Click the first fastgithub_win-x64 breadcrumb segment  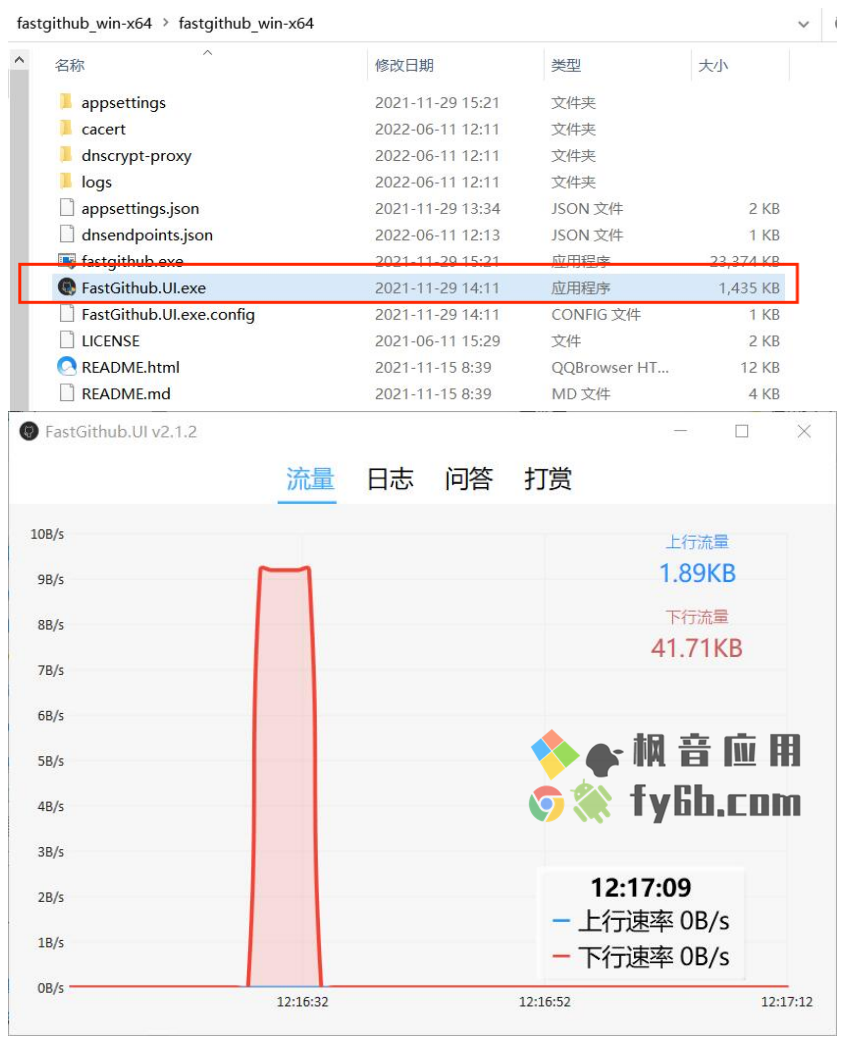click(x=85, y=23)
